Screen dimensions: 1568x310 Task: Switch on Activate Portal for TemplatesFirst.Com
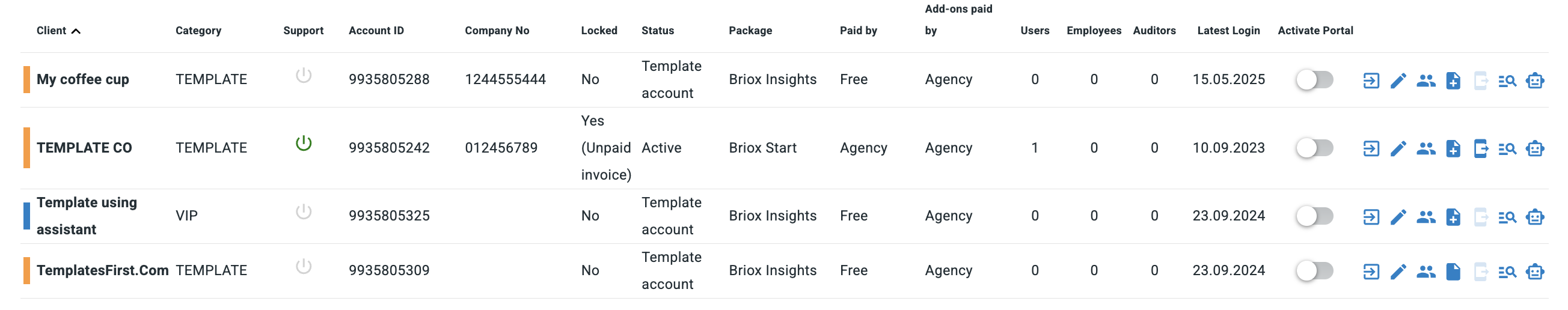pos(1314,270)
